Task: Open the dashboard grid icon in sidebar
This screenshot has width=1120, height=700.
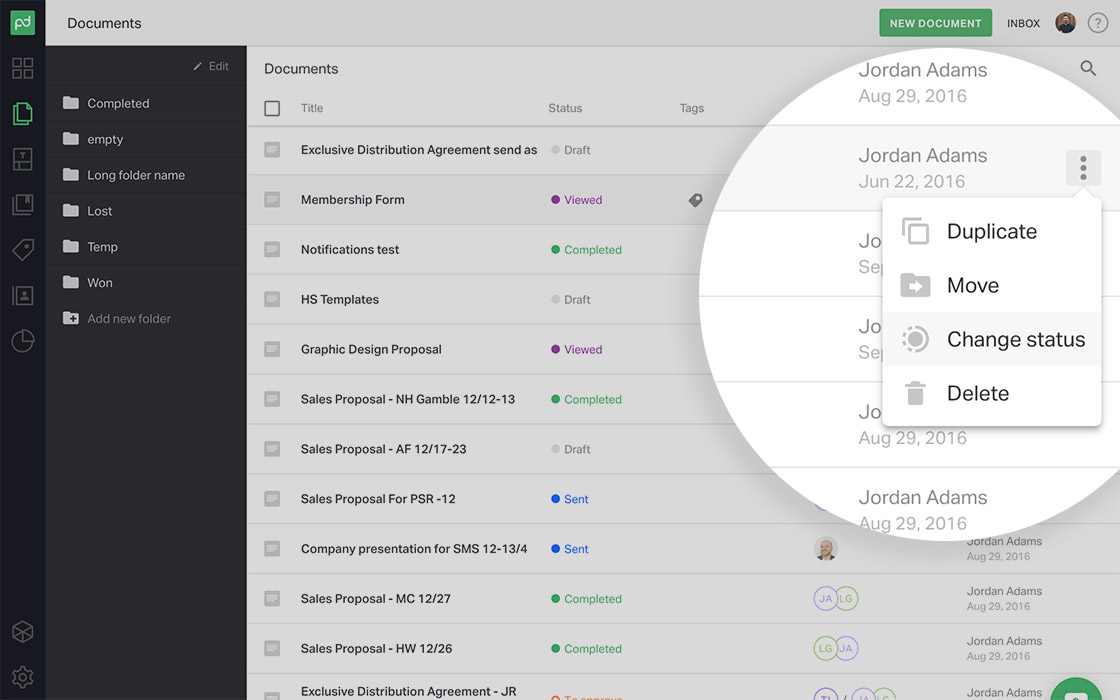Action: (x=23, y=69)
